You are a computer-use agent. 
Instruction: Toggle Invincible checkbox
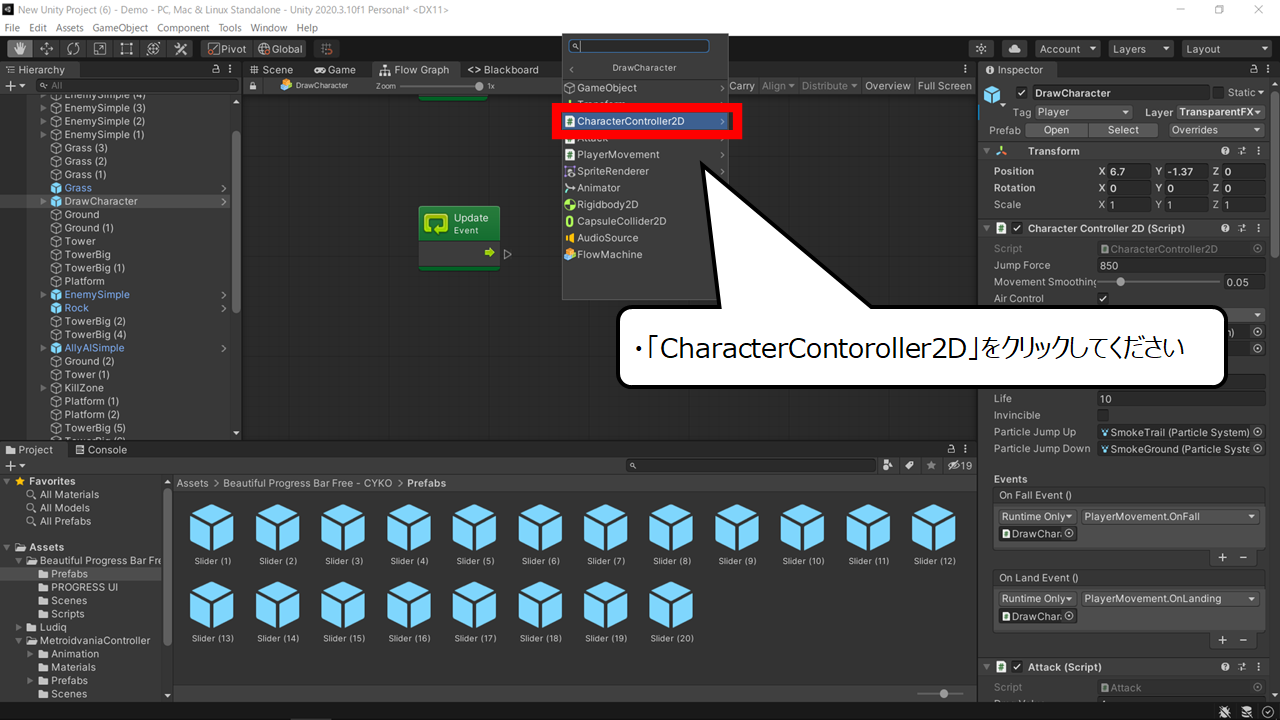(x=1103, y=415)
